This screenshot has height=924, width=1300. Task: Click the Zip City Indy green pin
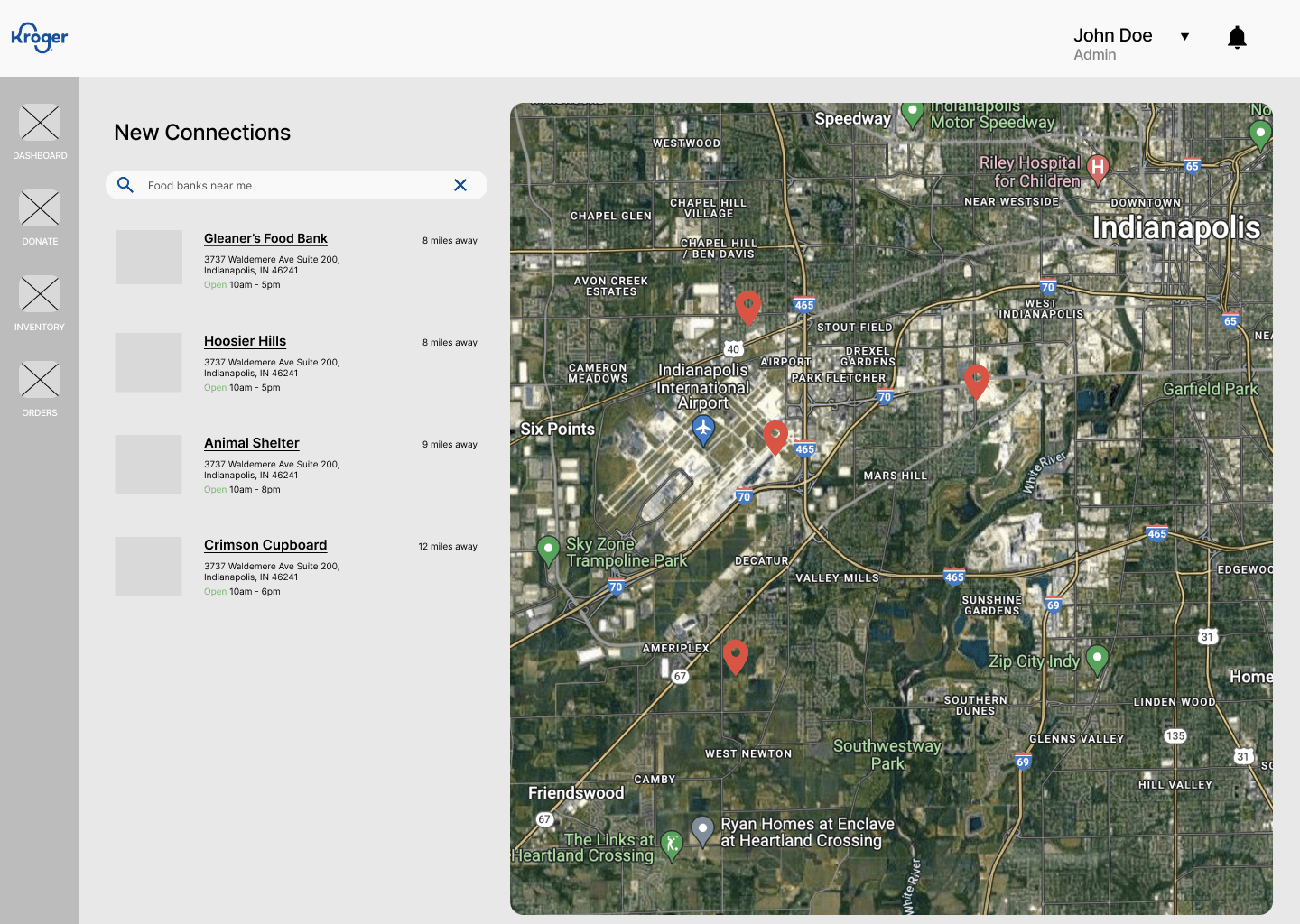pos(1097,659)
